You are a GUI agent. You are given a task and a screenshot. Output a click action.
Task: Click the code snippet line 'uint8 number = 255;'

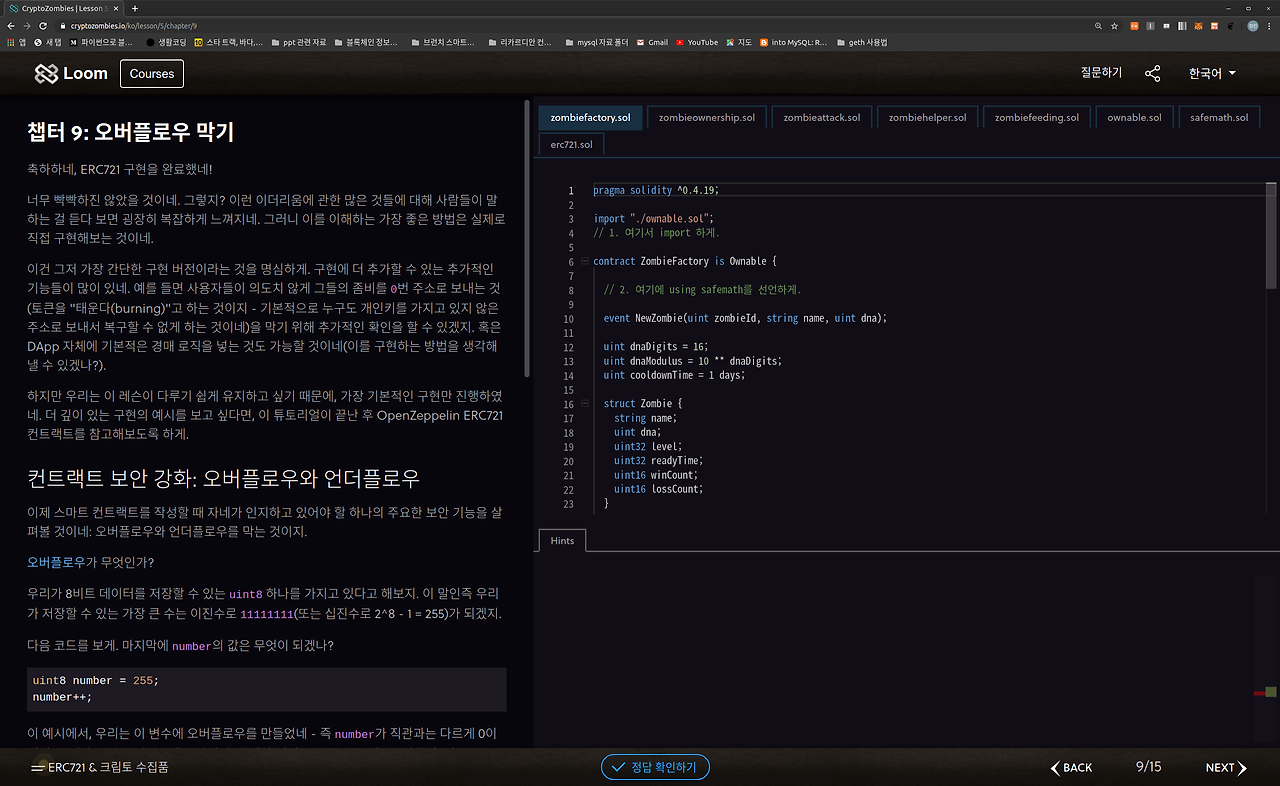pos(96,681)
